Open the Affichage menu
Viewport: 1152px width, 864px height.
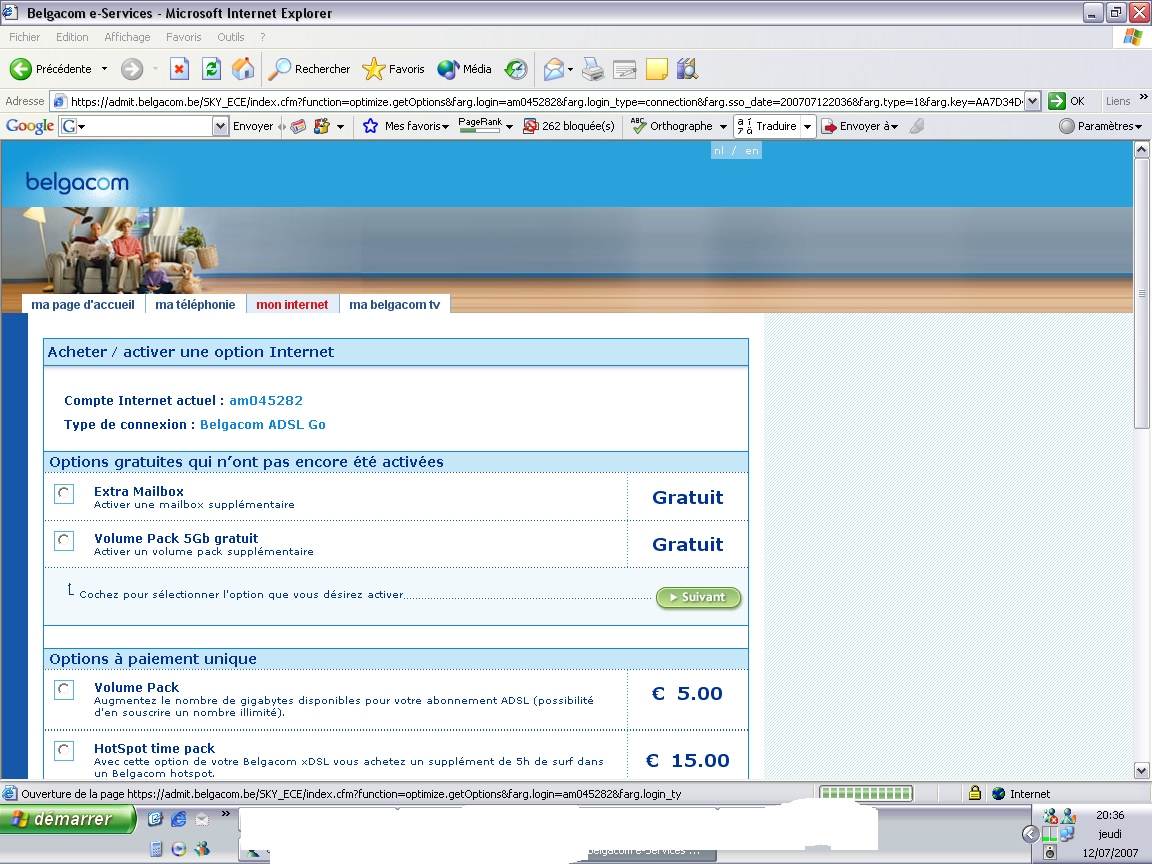pos(127,37)
